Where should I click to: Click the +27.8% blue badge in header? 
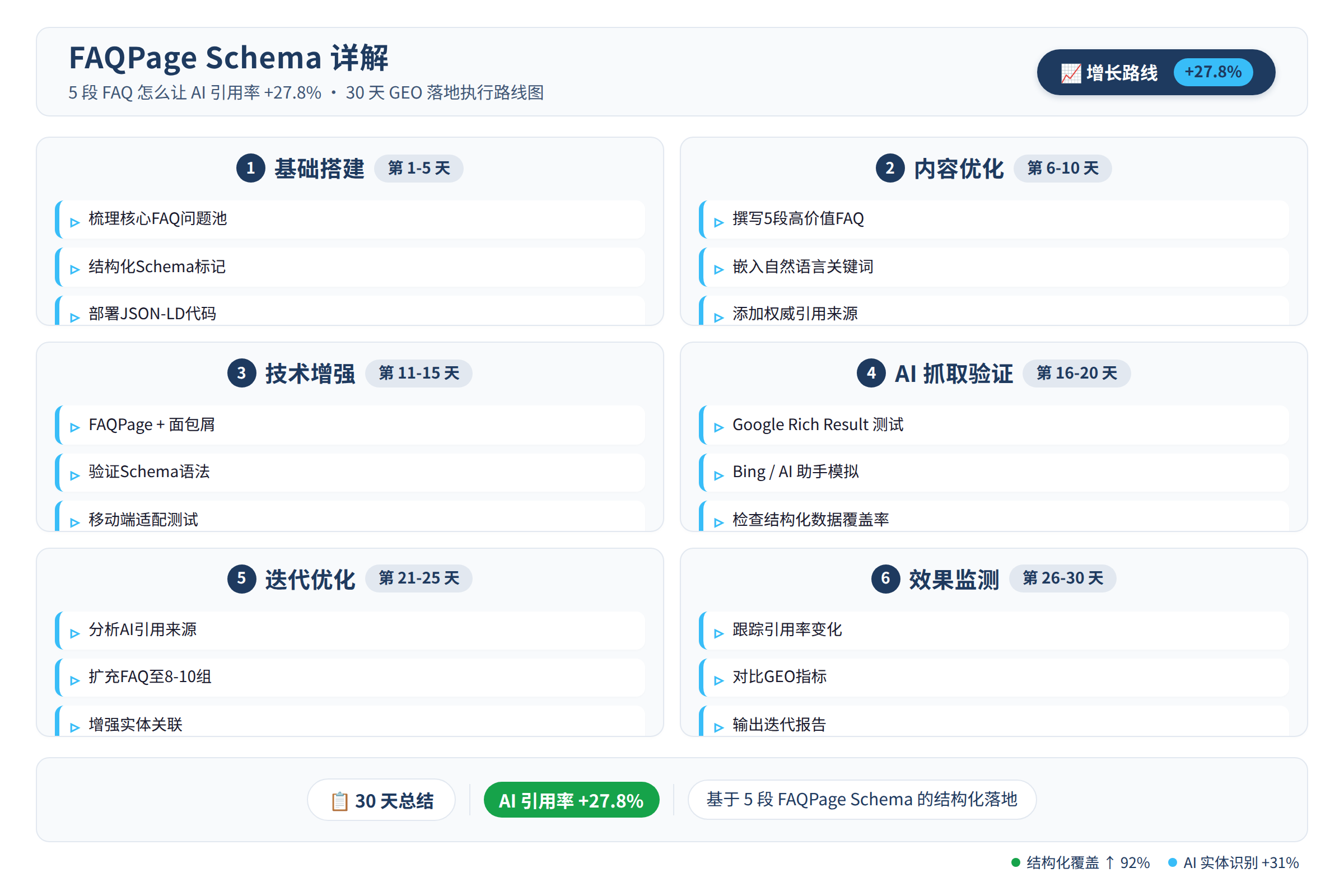(x=1213, y=72)
